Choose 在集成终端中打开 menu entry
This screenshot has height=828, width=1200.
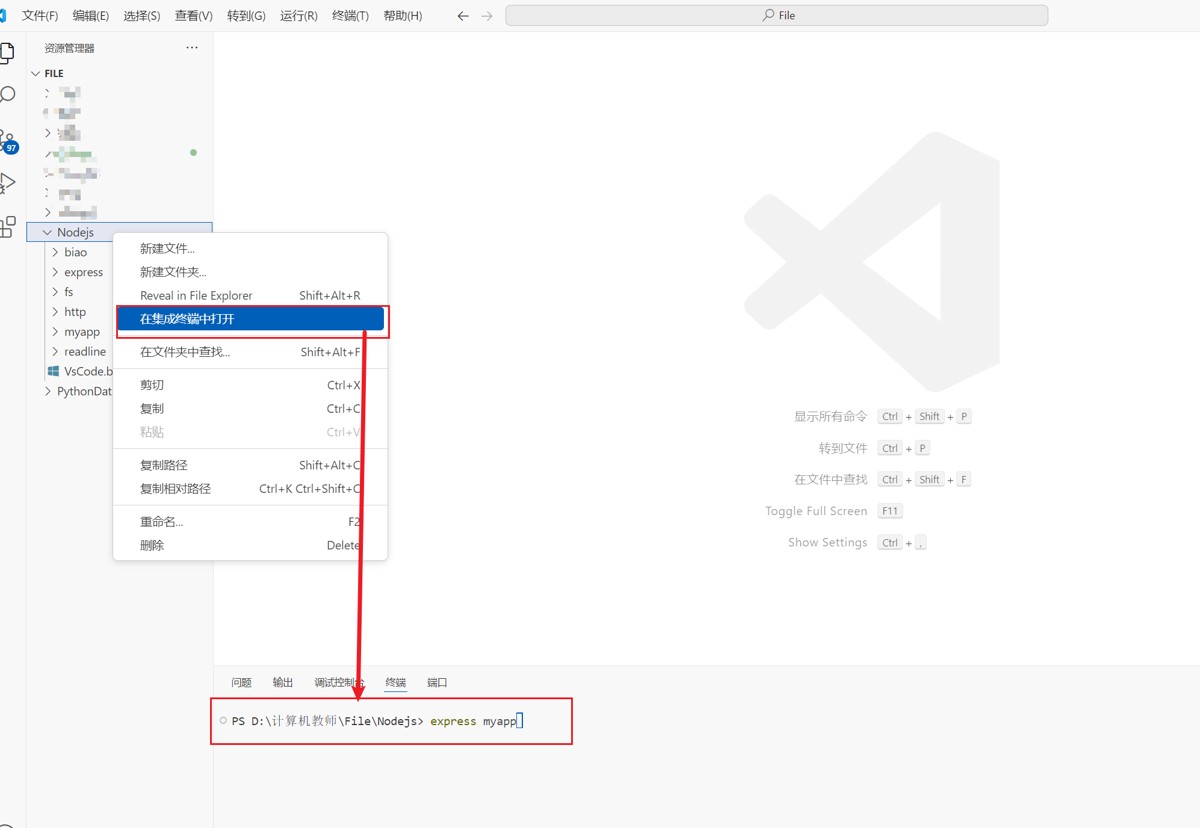(250, 319)
